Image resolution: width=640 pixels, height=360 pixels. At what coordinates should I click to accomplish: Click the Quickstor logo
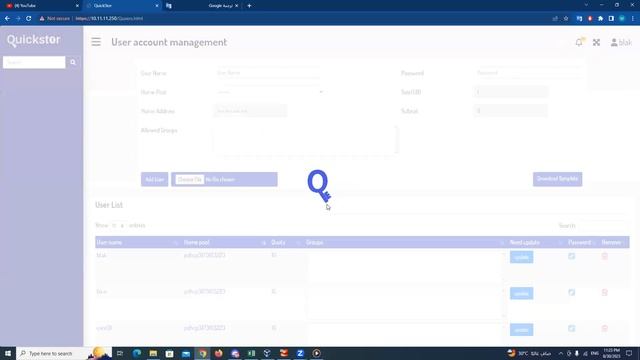33,40
